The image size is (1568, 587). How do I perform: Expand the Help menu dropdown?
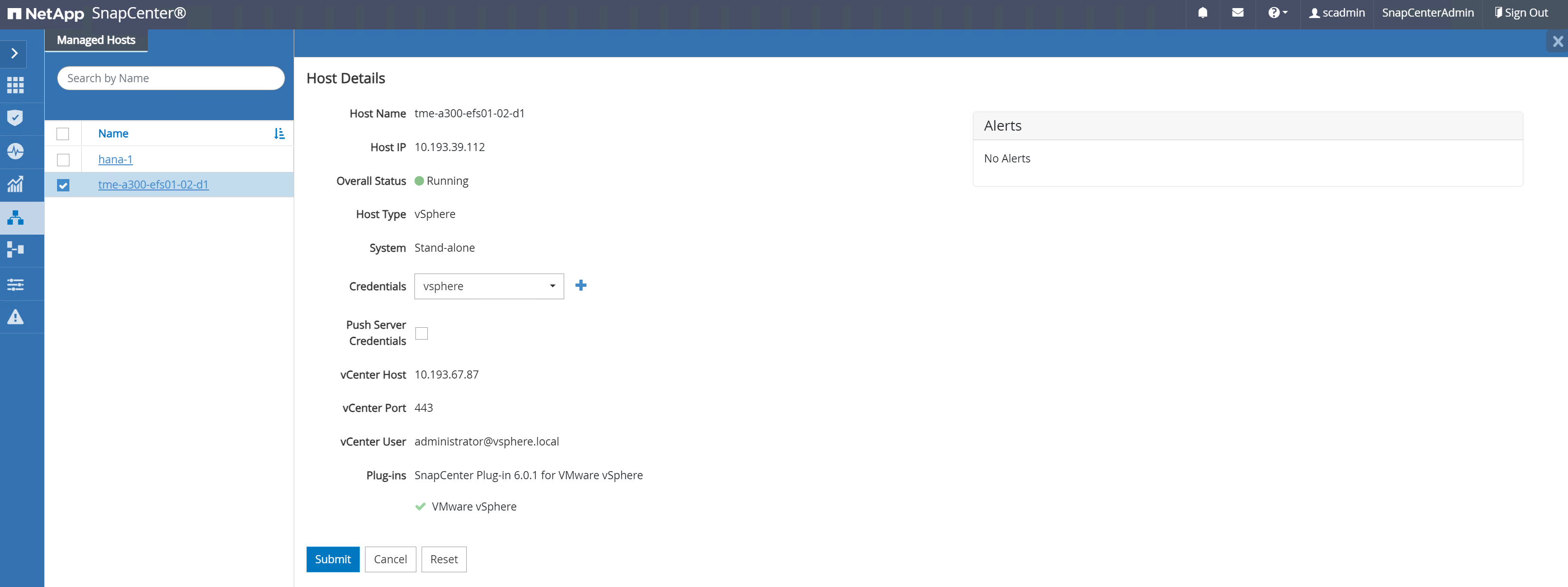[1277, 13]
